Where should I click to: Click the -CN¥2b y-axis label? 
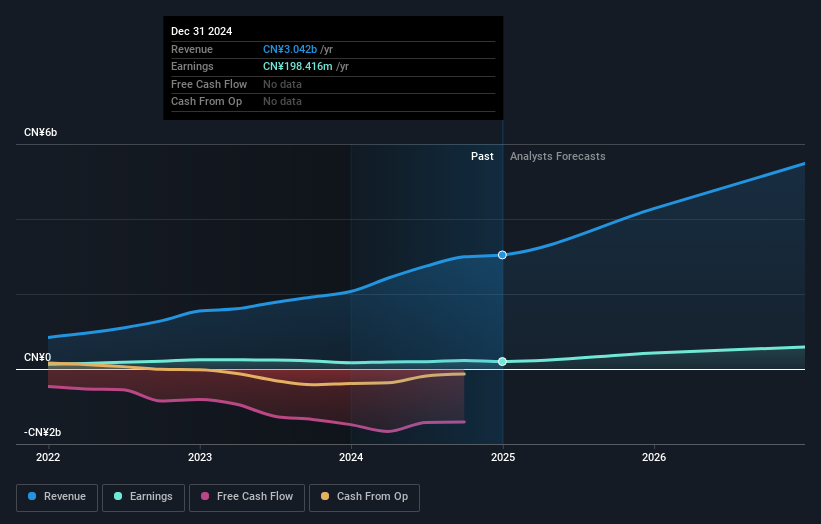(42, 432)
